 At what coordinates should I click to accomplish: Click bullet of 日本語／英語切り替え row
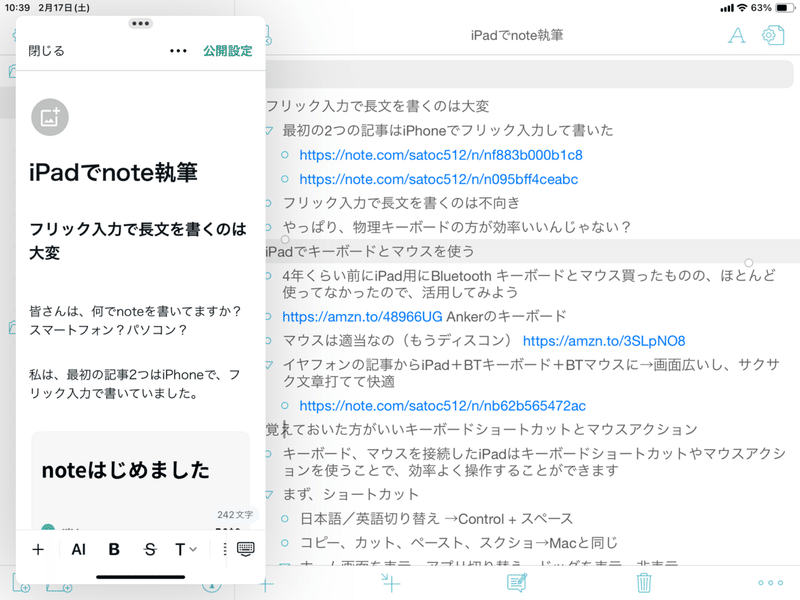[285, 519]
